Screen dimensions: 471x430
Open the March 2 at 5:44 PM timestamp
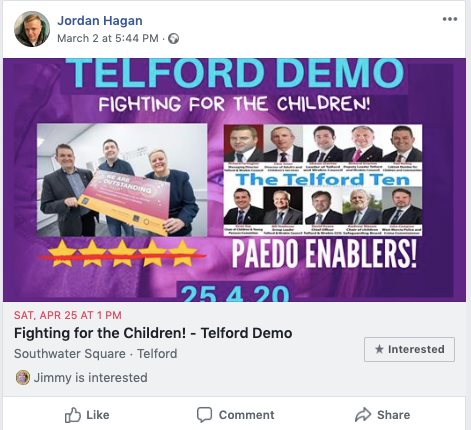(x=108, y=38)
